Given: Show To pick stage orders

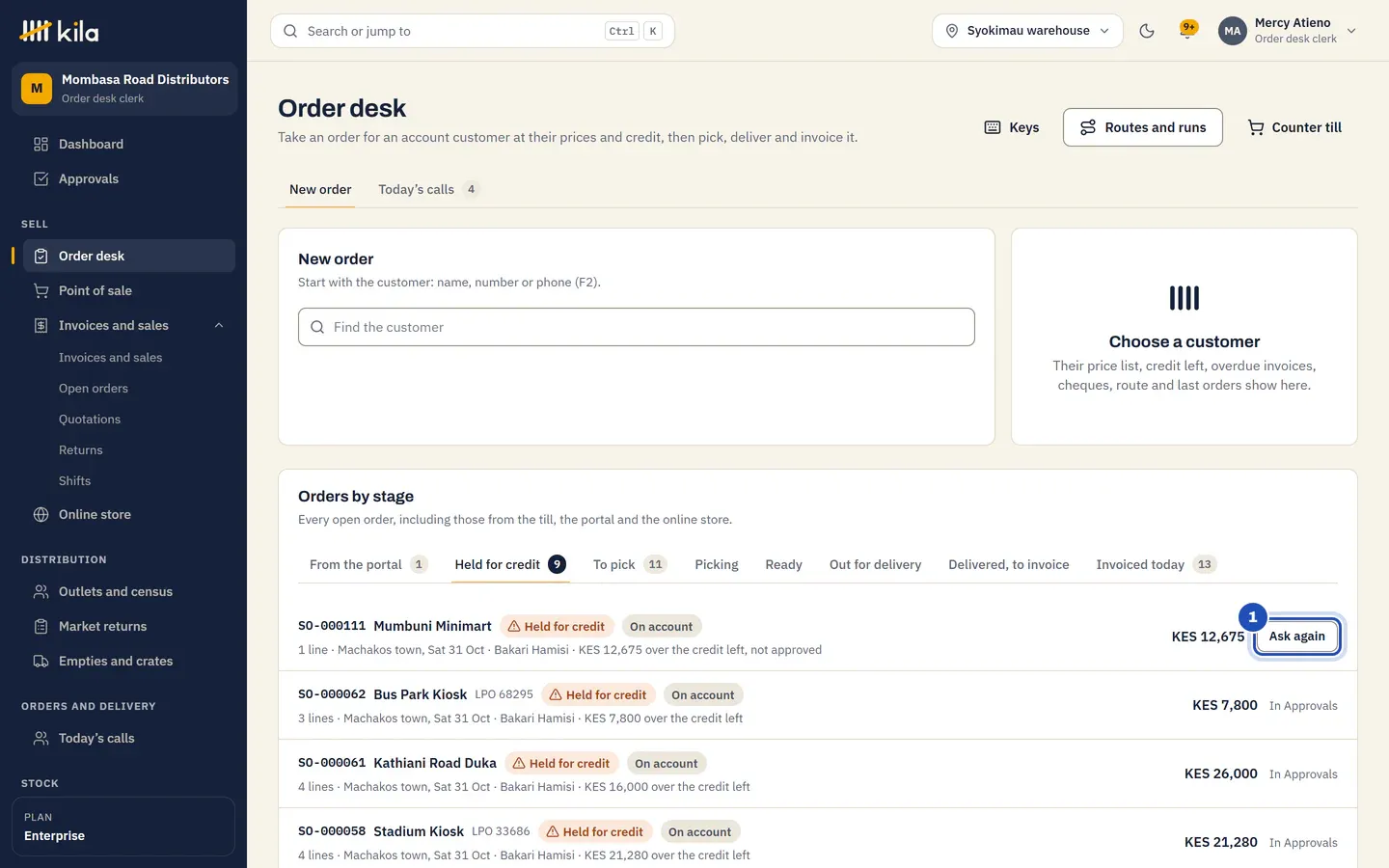Looking at the screenshot, I should (630, 564).
